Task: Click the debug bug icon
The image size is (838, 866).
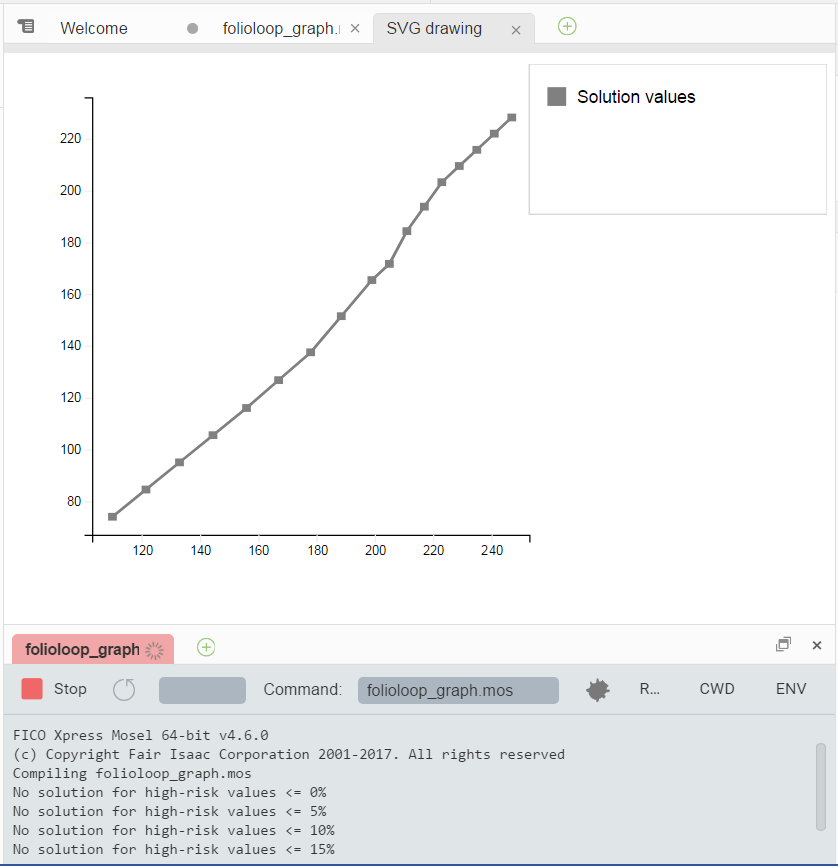Action: 598,690
